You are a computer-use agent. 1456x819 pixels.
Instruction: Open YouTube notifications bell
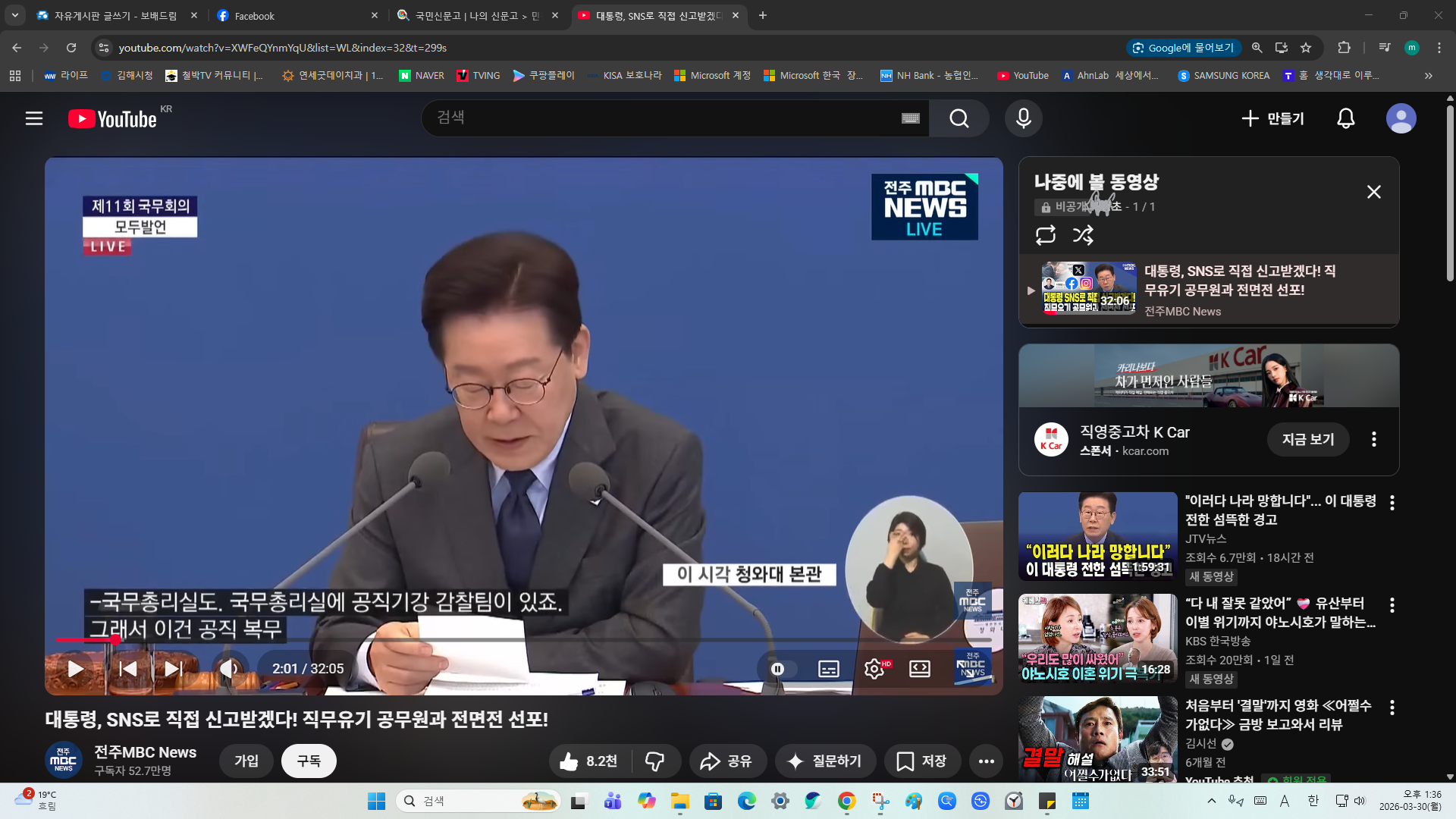pyautogui.click(x=1345, y=118)
